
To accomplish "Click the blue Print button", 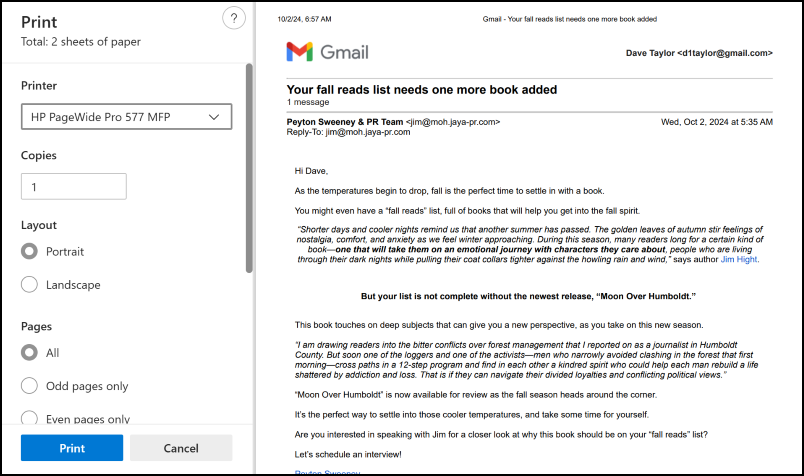I will (x=72, y=448).
